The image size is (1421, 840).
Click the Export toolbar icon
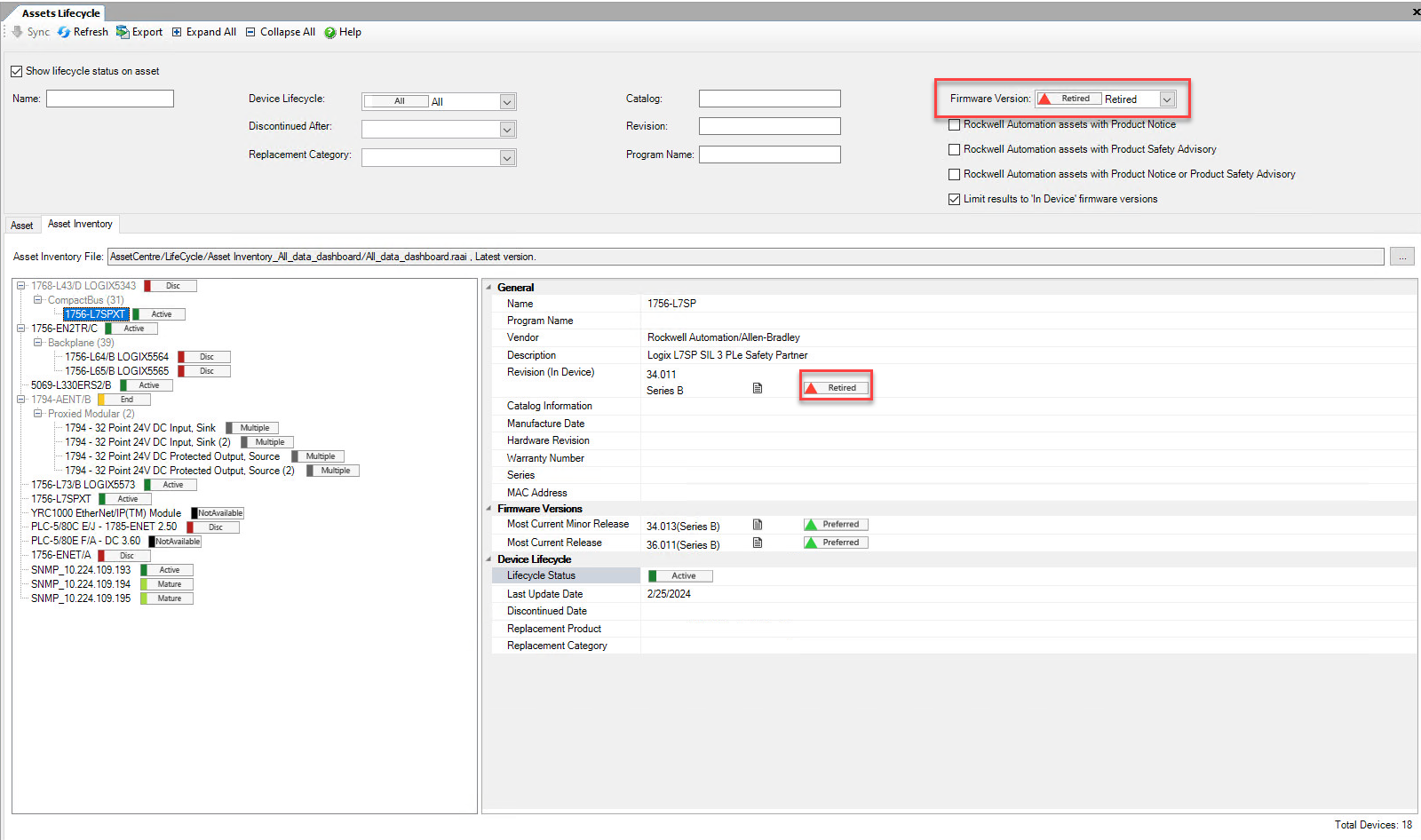click(123, 32)
